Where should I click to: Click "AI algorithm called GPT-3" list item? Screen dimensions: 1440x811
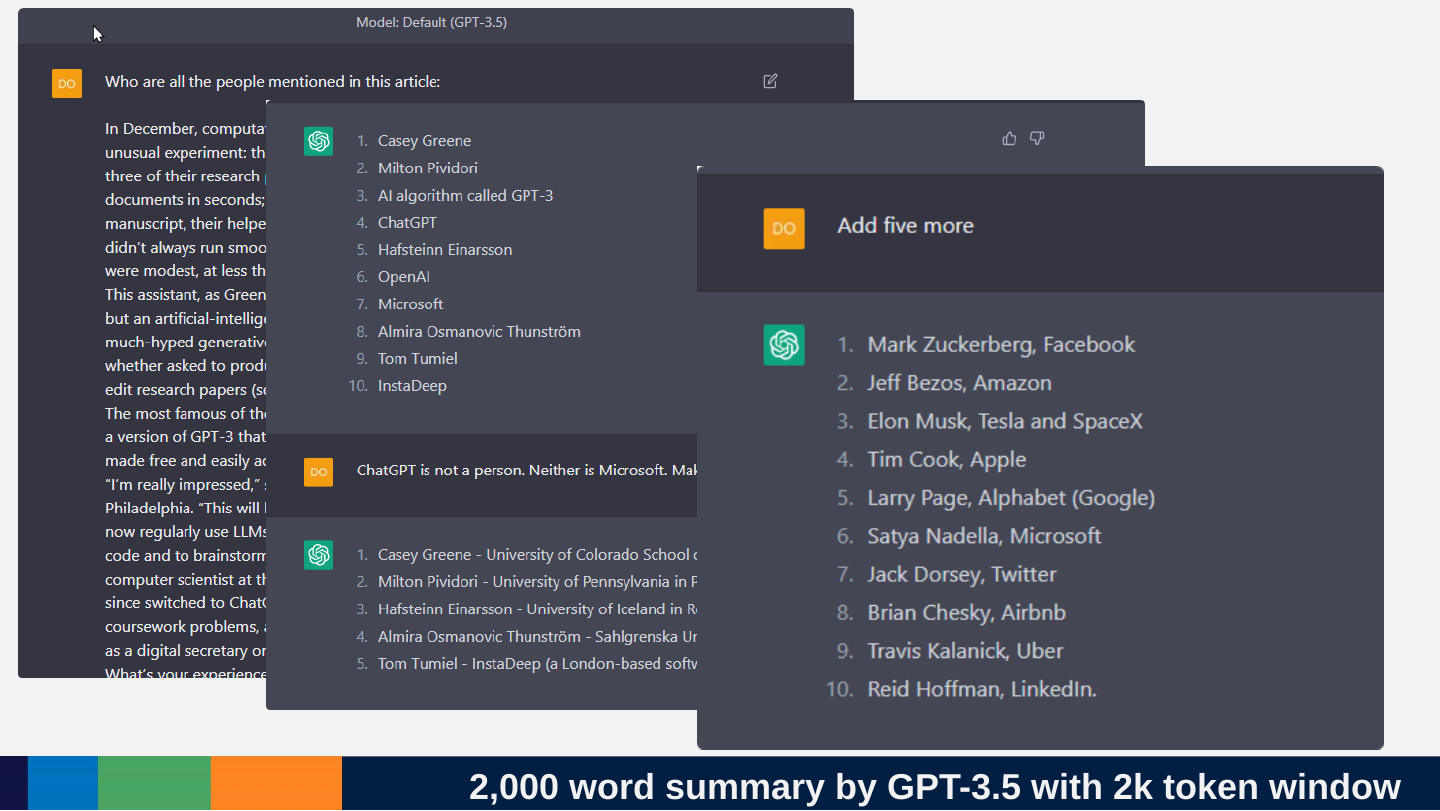tap(465, 195)
